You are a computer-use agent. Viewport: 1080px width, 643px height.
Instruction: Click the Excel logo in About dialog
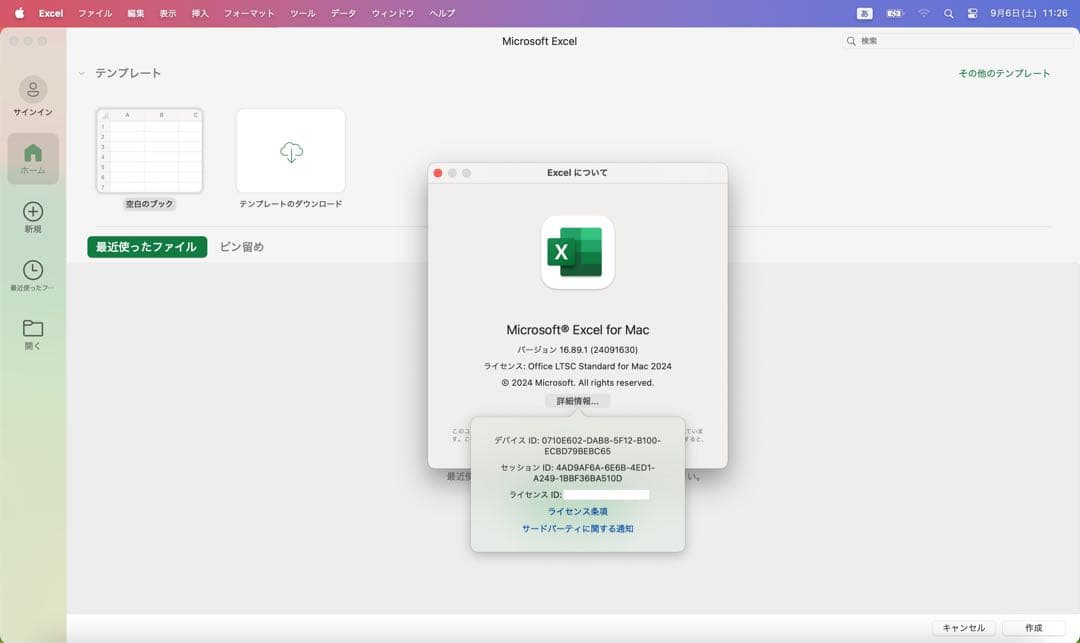(577, 252)
